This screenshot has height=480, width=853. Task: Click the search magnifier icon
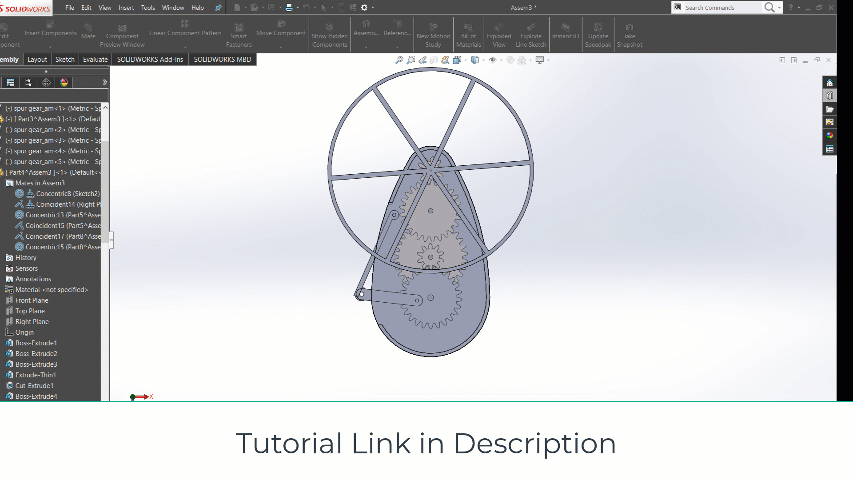tap(769, 8)
